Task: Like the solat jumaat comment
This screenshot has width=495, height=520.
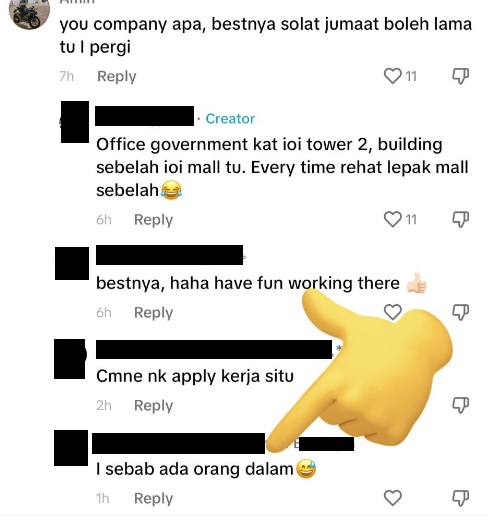Action: [x=393, y=76]
